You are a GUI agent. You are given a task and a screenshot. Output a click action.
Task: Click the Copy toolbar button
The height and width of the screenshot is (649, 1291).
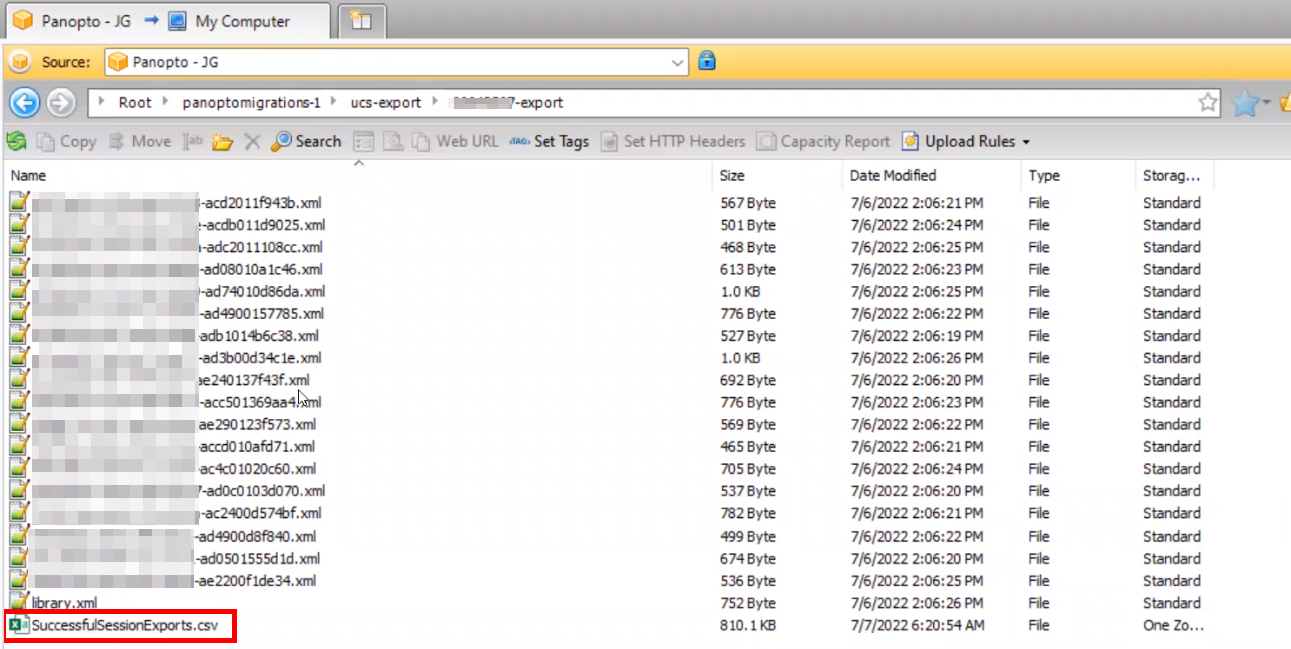pos(67,141)
